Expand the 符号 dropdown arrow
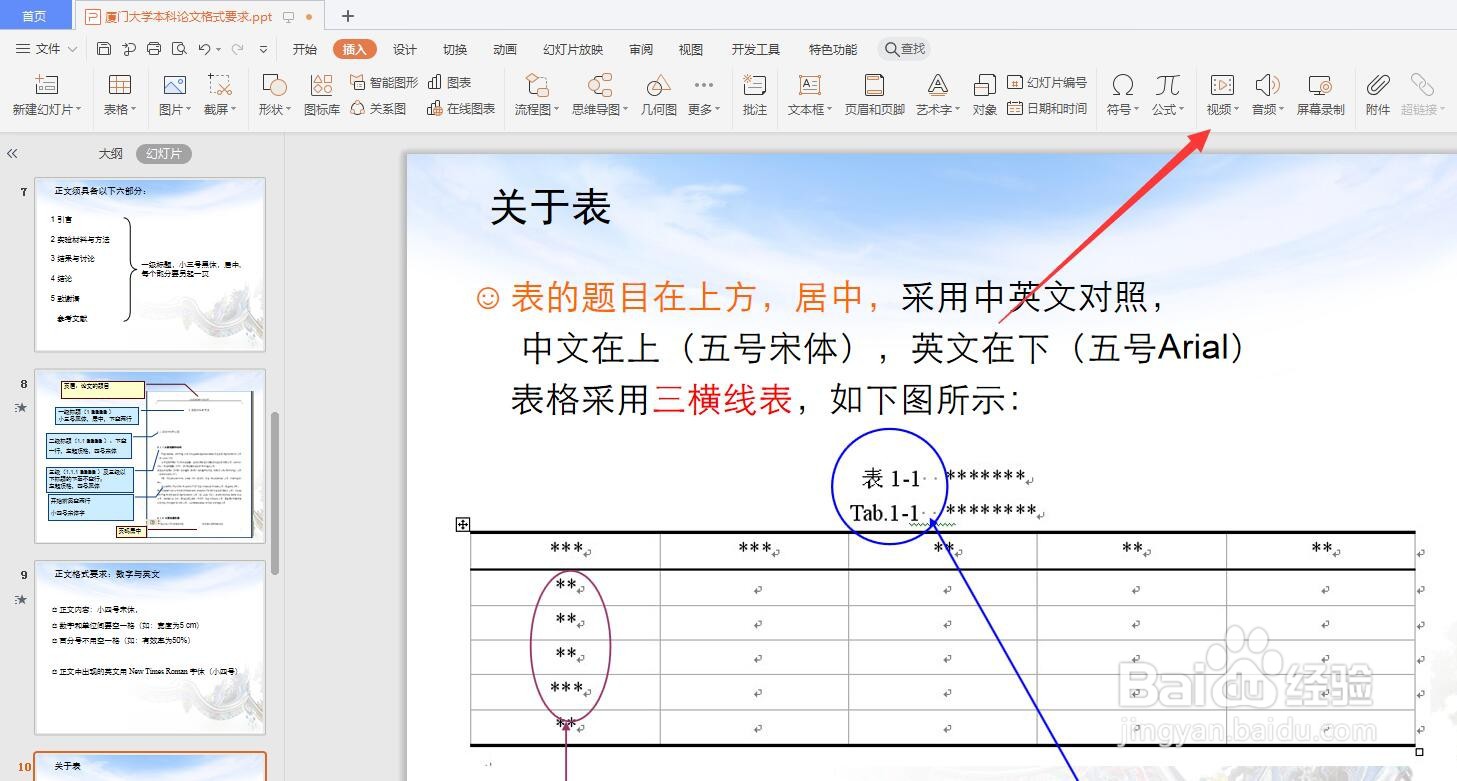 pos(1136,110)
